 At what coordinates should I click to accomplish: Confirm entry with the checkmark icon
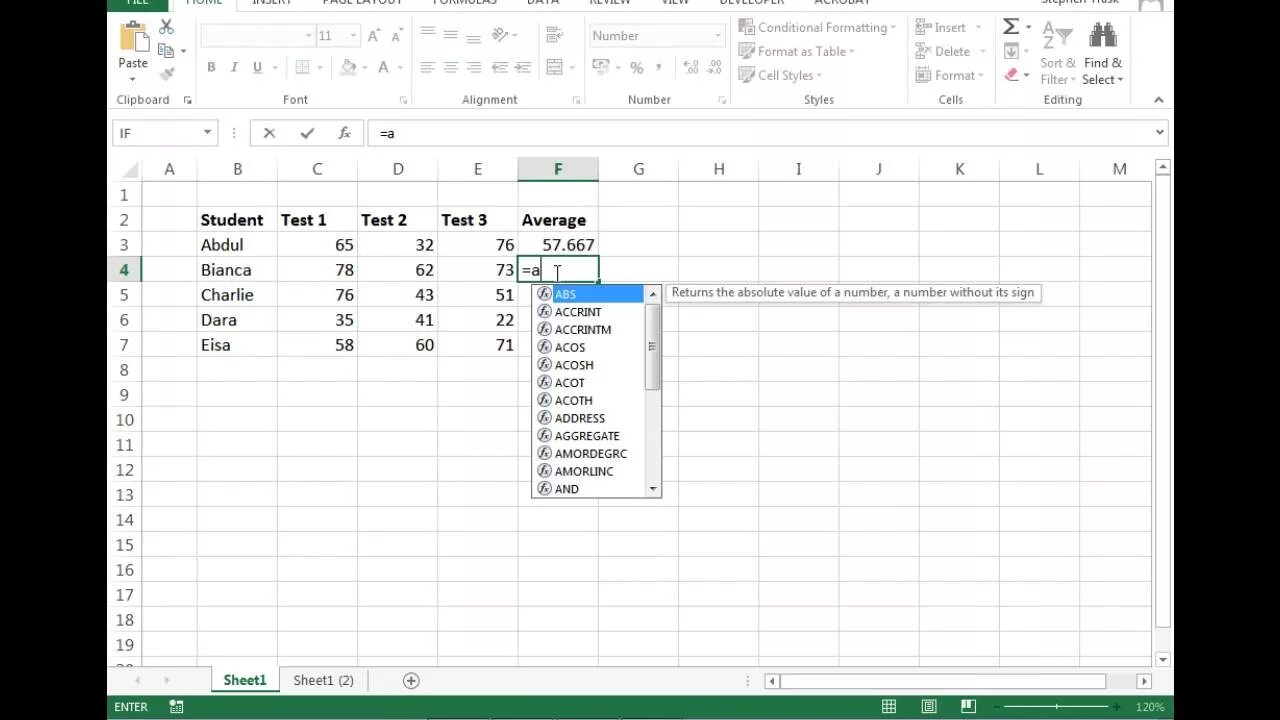pos(307,133)
